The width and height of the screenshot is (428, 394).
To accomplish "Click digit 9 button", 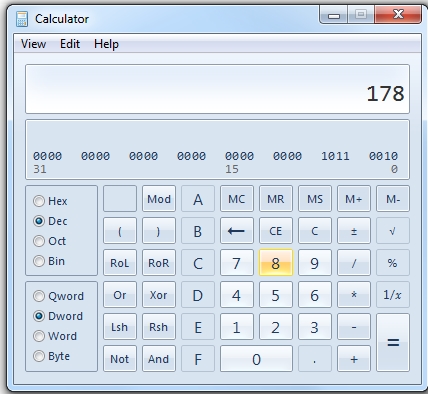I will tap(315, 263).
